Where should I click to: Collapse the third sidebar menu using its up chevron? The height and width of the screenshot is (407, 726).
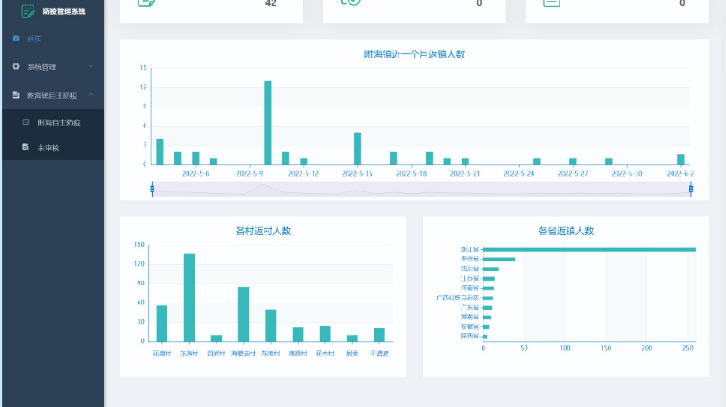pos(91,96)
